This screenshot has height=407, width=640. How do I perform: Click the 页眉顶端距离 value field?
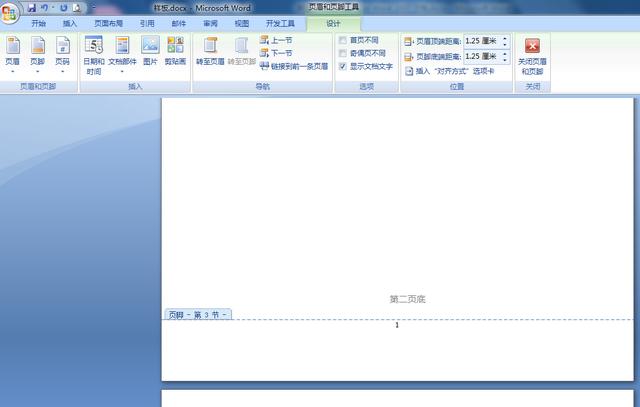(482, 41)
